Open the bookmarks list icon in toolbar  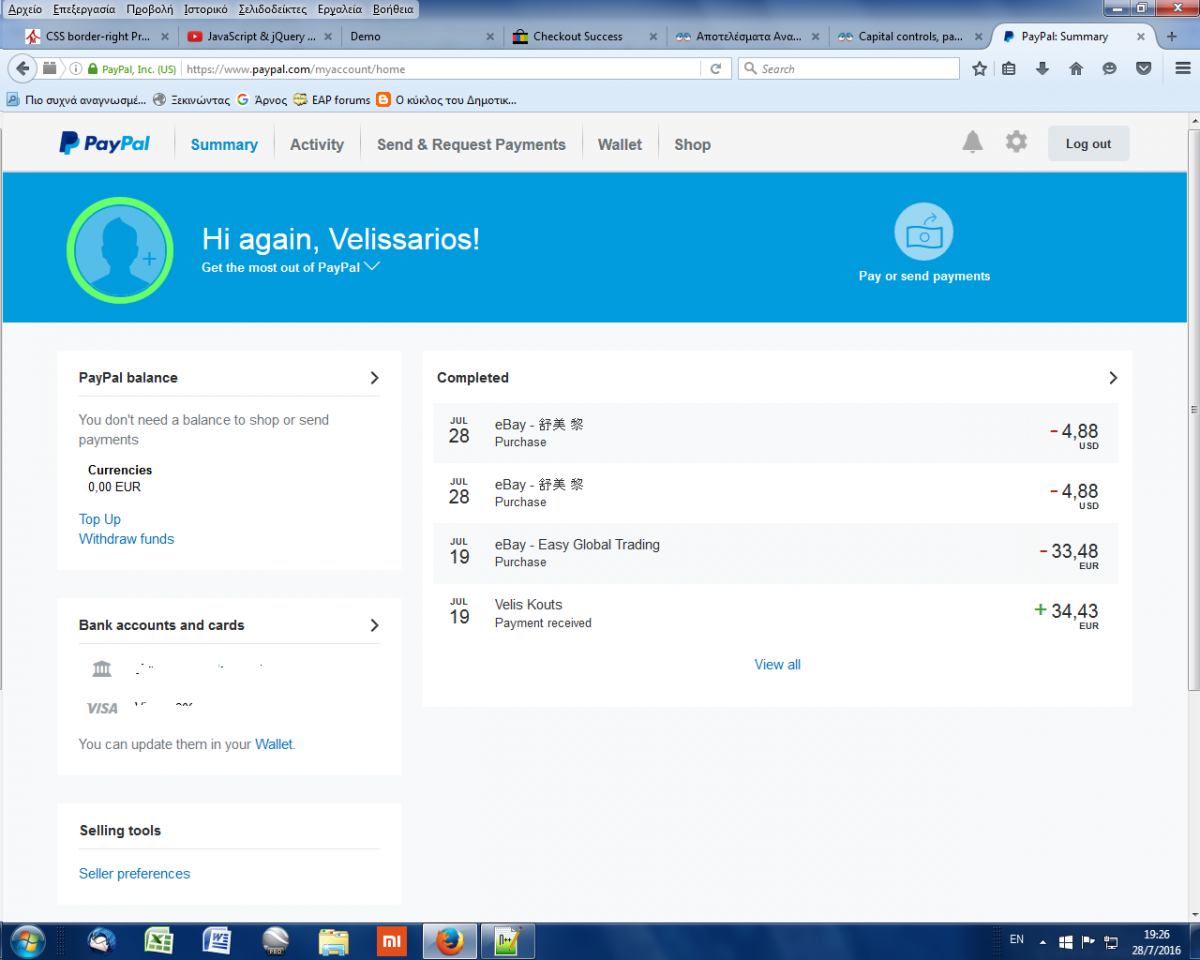click(1009, 69)
